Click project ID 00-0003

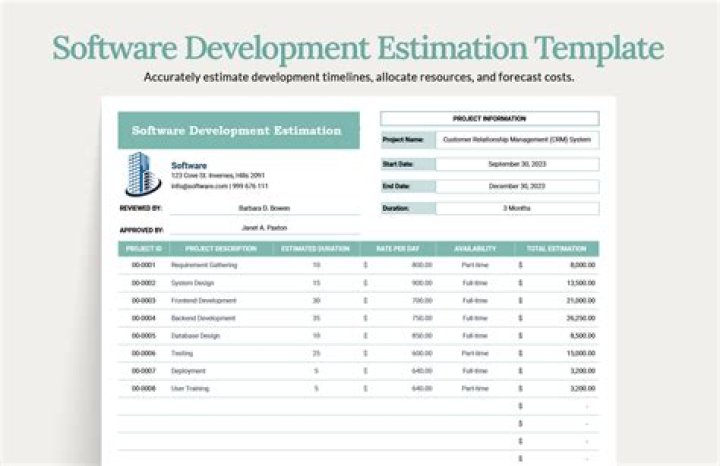point(144,300)
